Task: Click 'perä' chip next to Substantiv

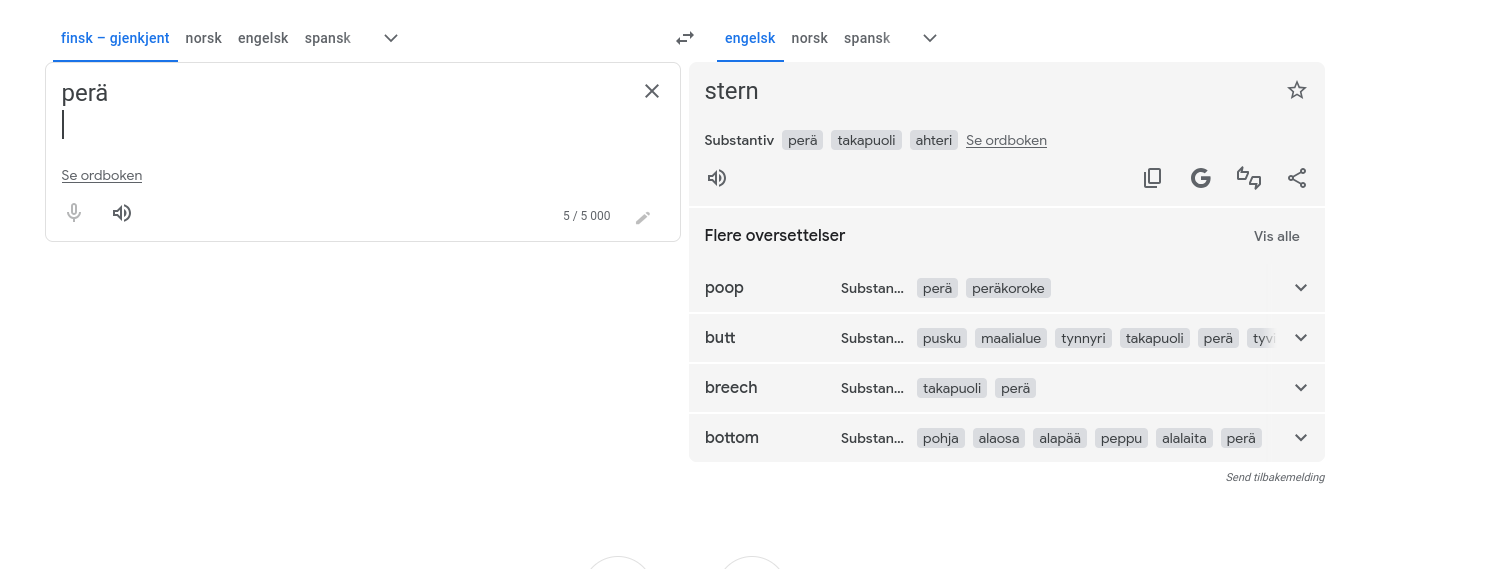Action: click(803, 140)
